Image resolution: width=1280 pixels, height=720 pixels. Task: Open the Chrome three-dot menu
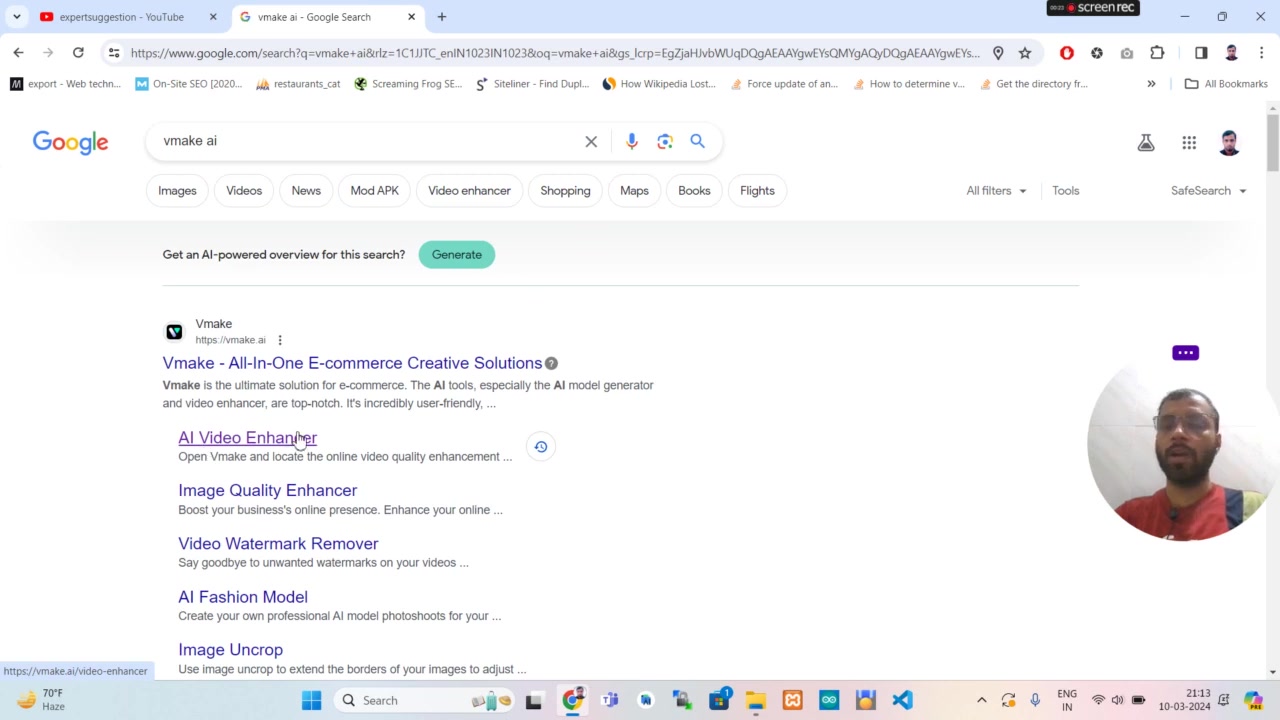point(1261,53)
